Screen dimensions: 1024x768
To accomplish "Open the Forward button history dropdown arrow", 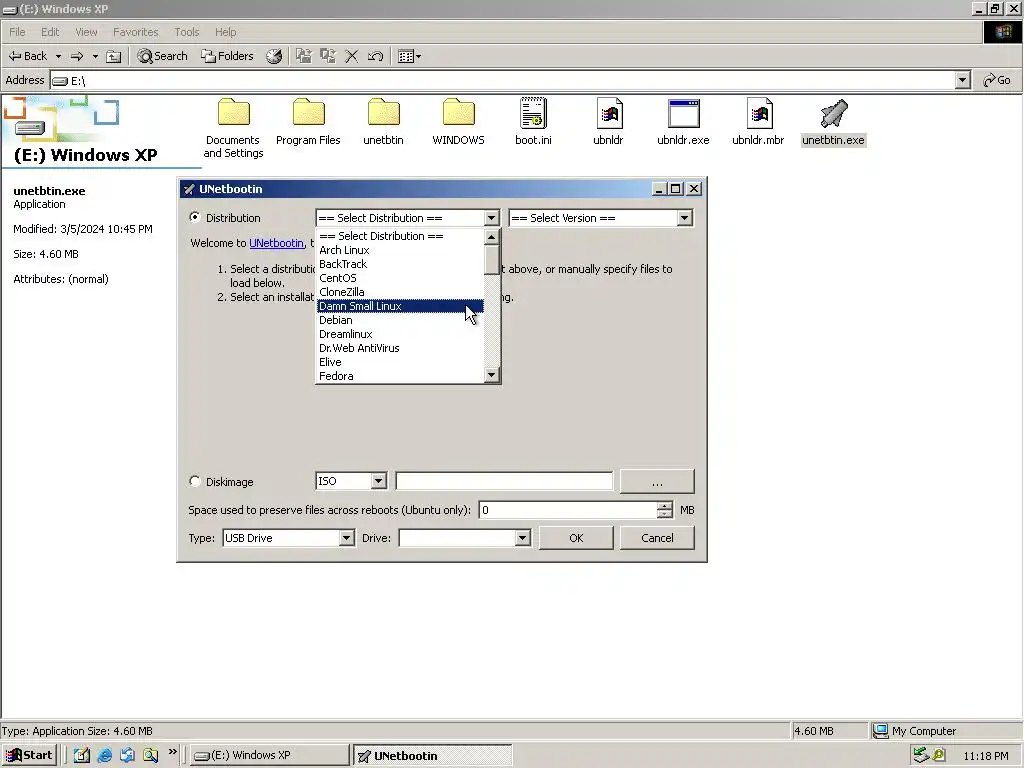I will click(x=95, y=56).
